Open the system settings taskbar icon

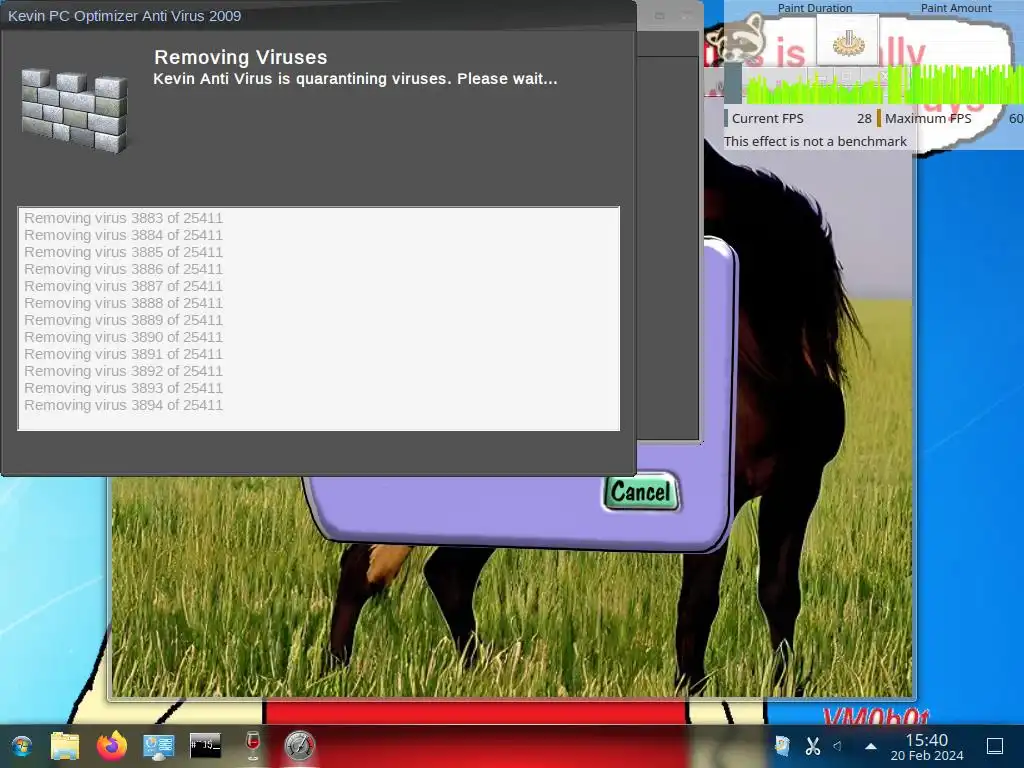159,746
